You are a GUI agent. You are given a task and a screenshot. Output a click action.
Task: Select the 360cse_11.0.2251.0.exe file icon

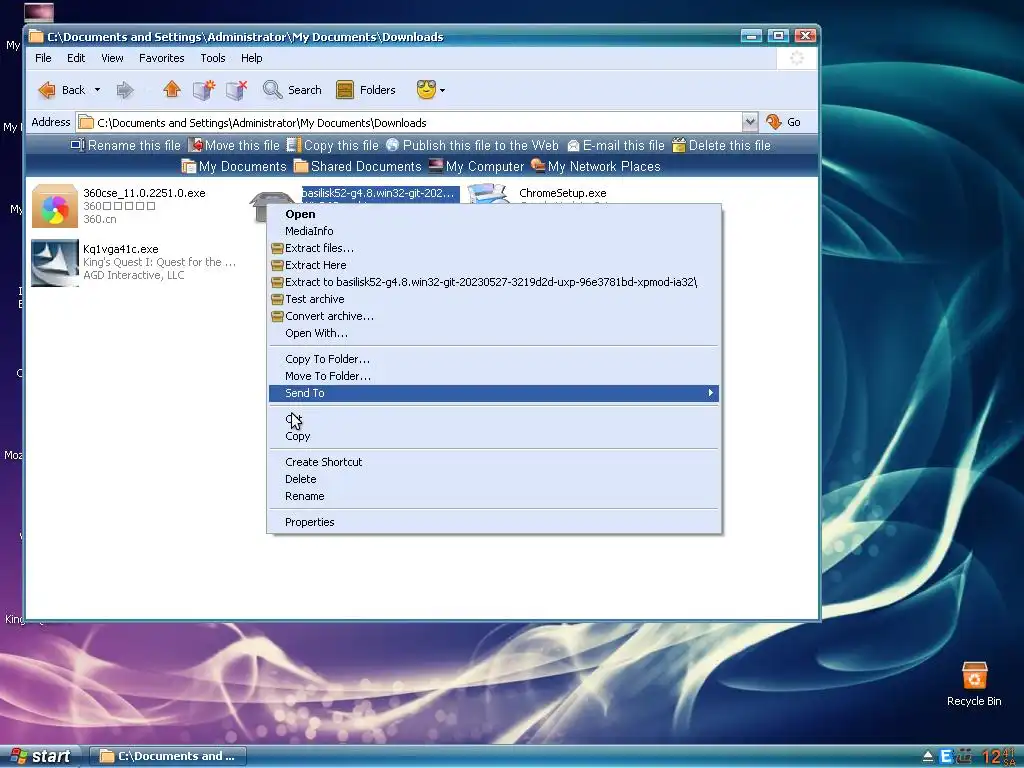tap(55, 206)
